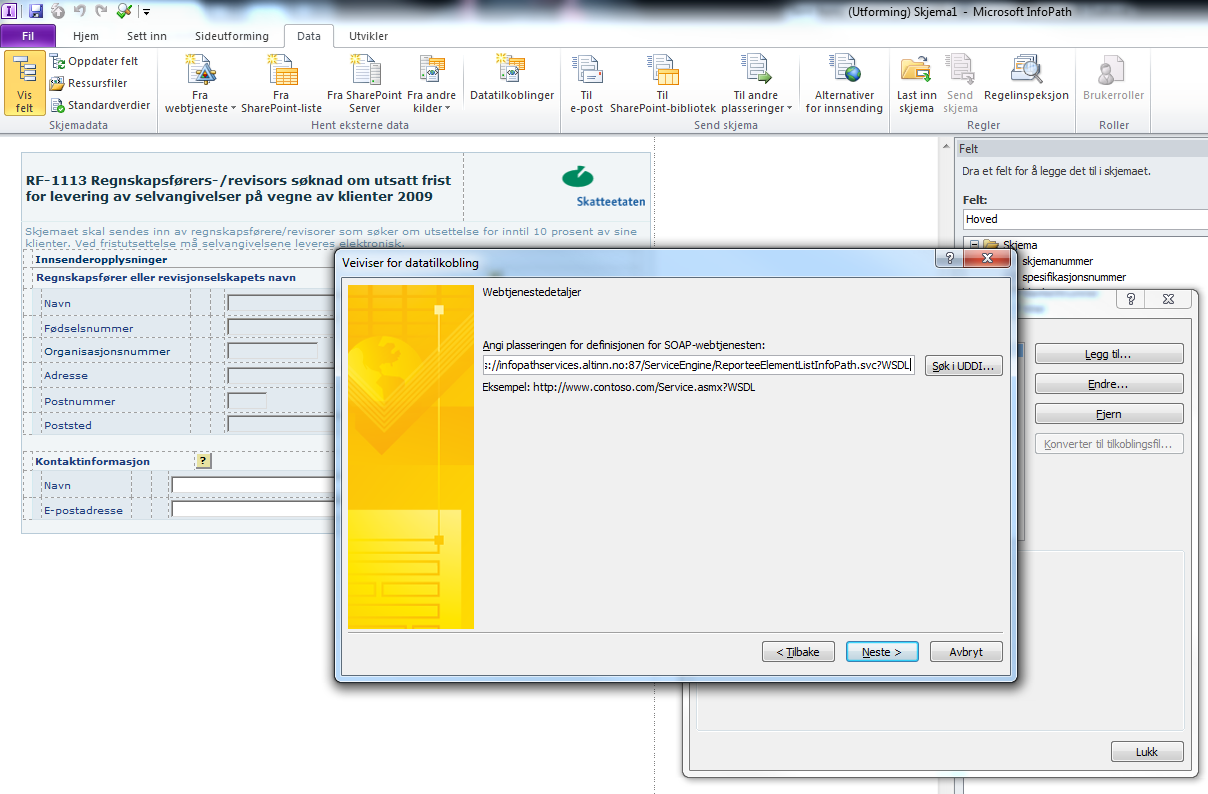Click the Fødselsnummer input field
1208x794 pixels.
[x=280, y=327]
